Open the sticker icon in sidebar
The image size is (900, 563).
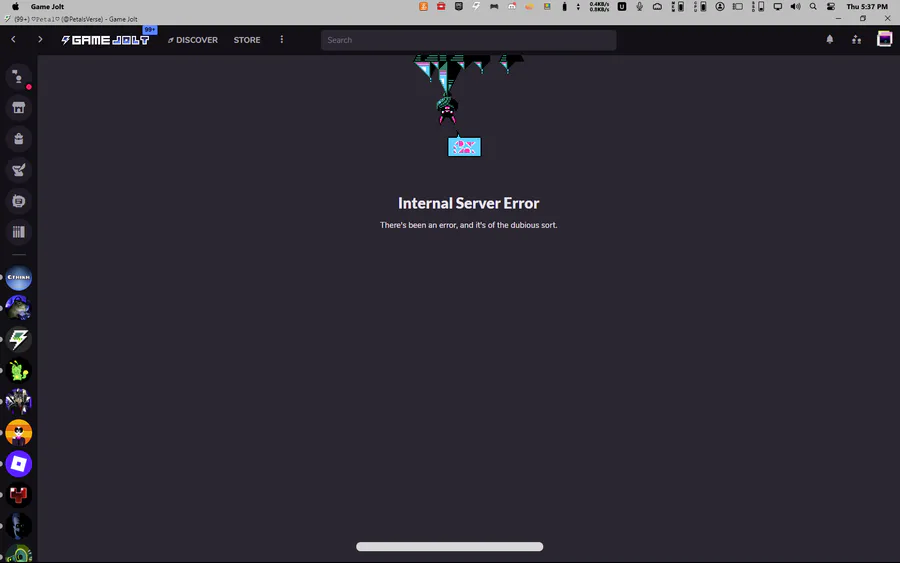(x=18, y=201)
